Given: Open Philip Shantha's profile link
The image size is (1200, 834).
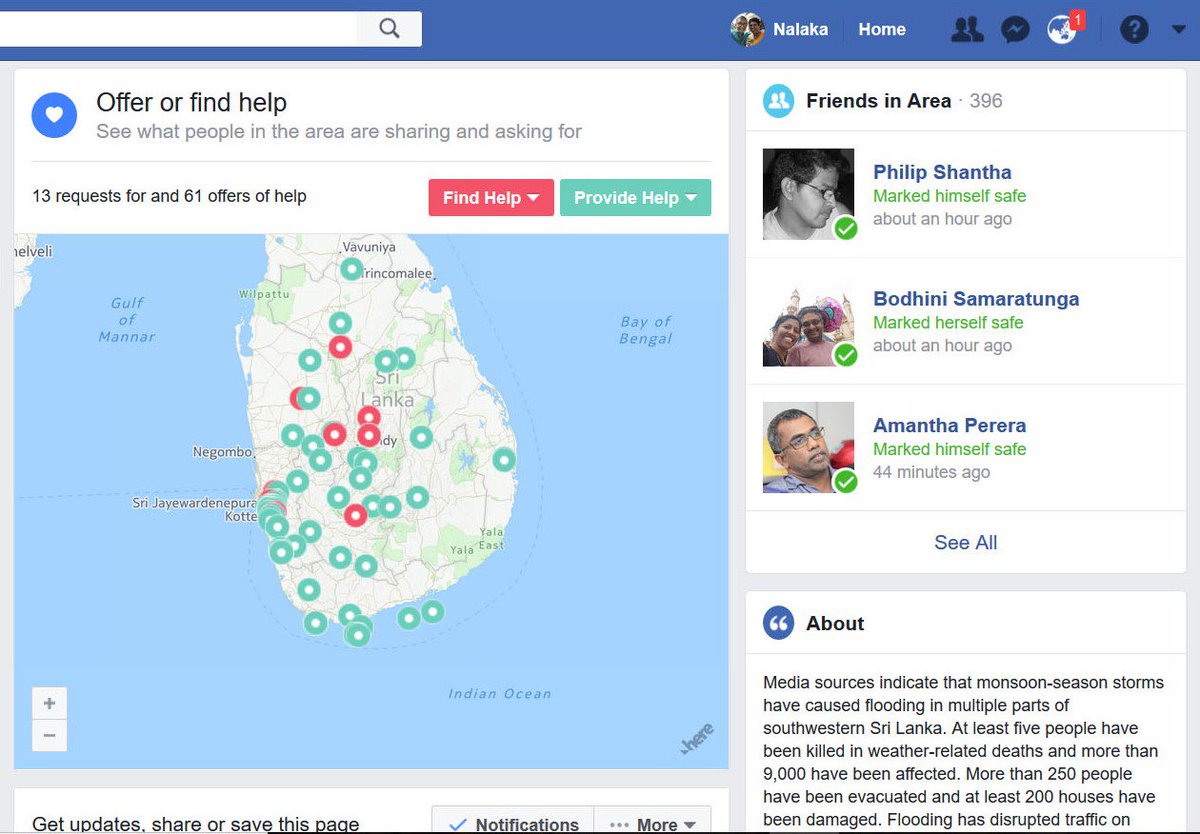Looking at the screenshot, I should click(x=942, y=172).
